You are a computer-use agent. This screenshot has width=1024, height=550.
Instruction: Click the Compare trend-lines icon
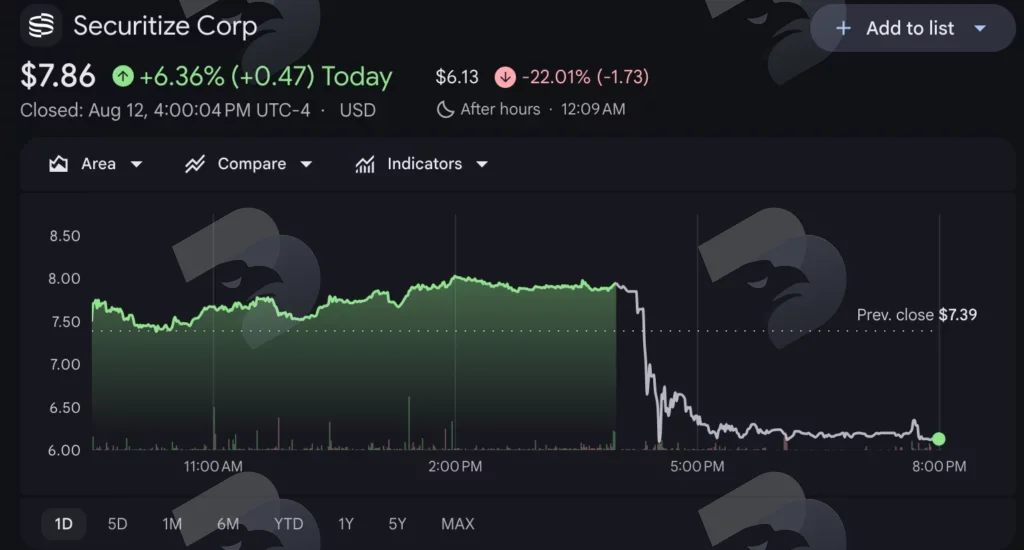195,164
